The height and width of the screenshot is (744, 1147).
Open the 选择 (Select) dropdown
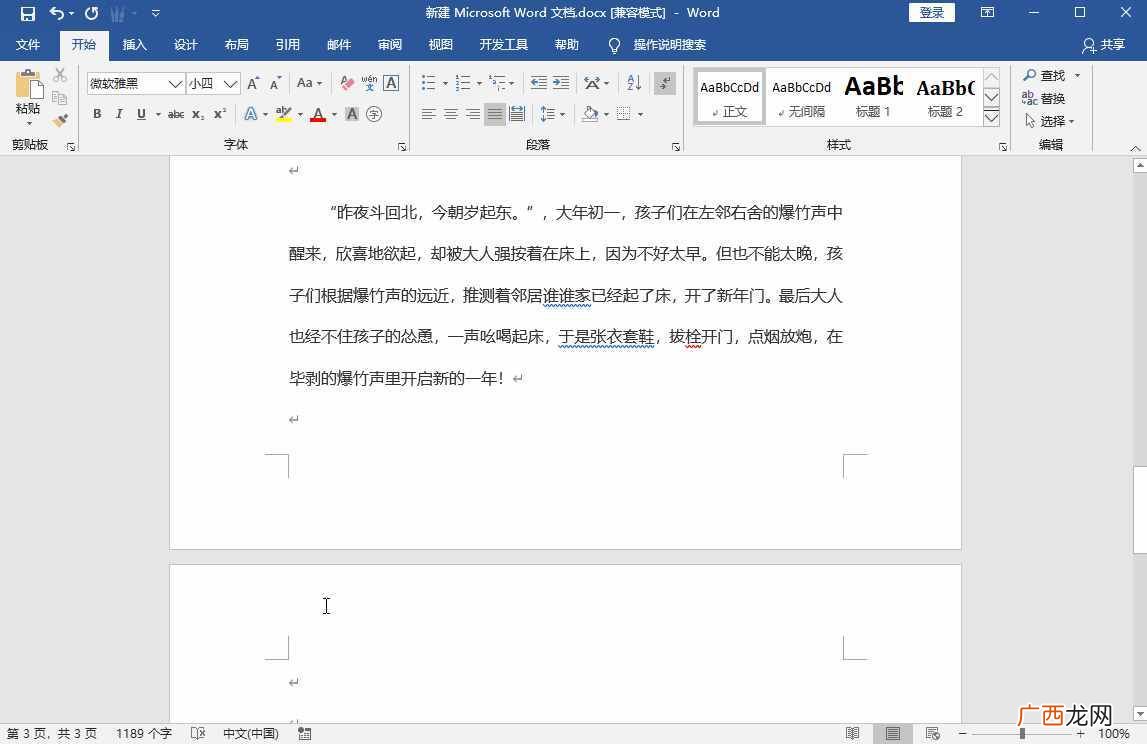(1049, 121)
